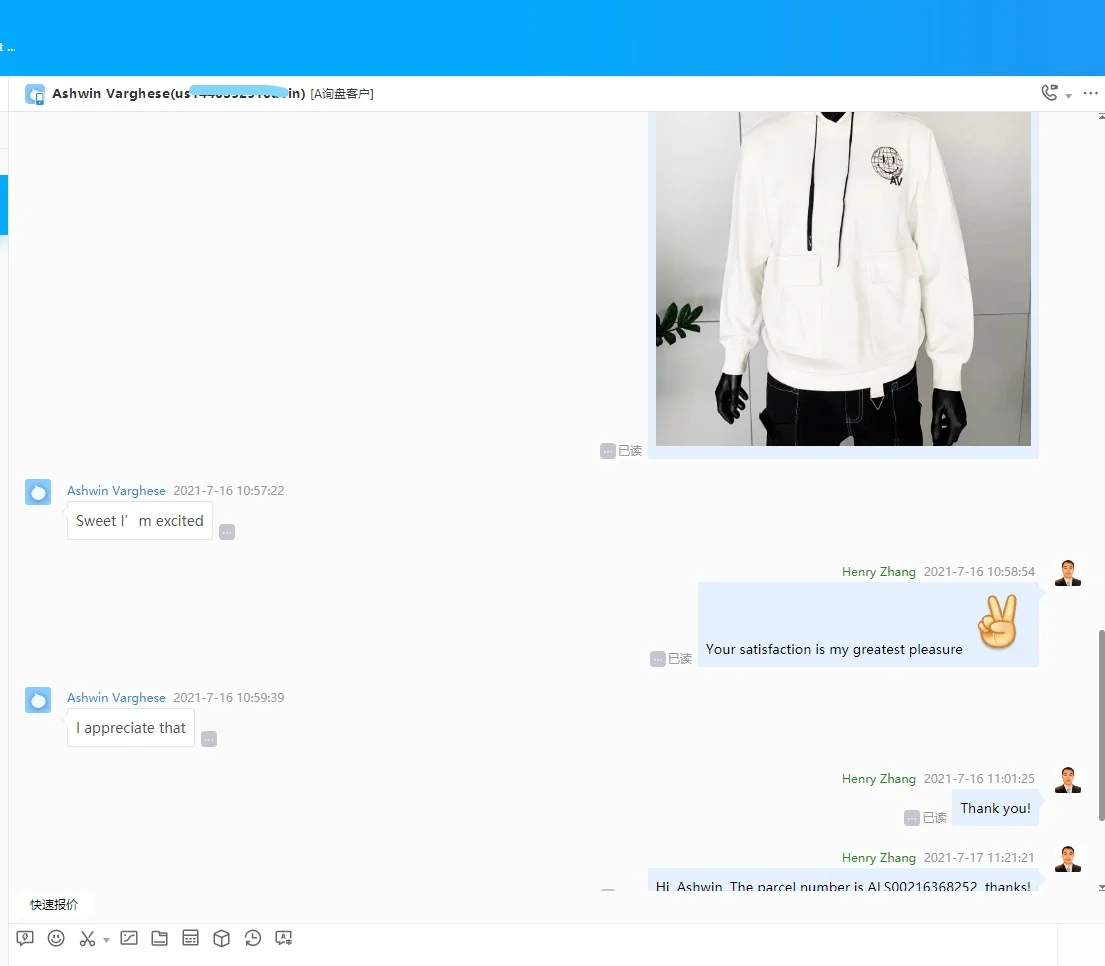Image resolution: width=1105 pixels, height=966 pixels.
Task: Open the calculator icon in toolbar
Action: pos(190,938)
